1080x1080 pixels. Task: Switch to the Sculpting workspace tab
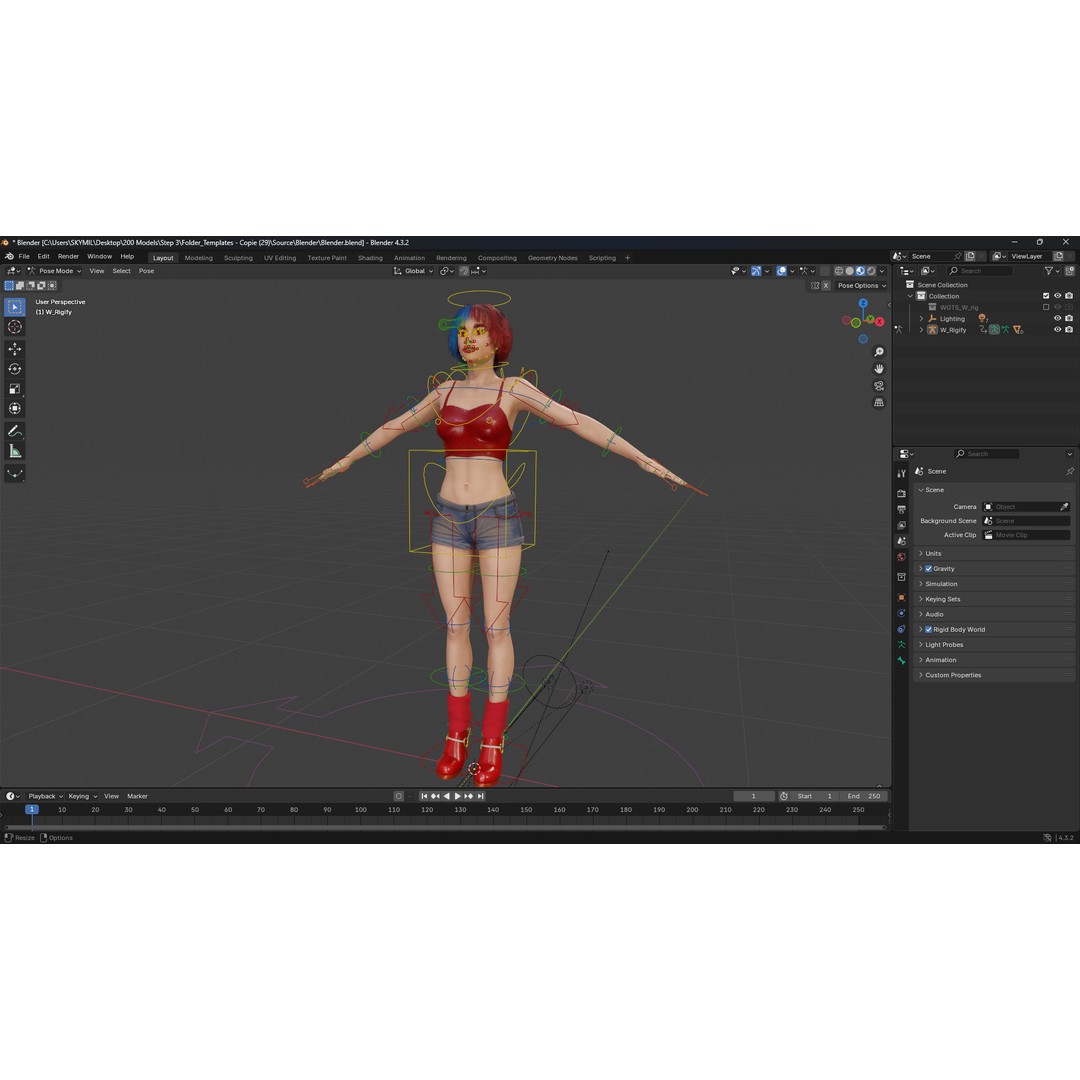tap(238, 258)
